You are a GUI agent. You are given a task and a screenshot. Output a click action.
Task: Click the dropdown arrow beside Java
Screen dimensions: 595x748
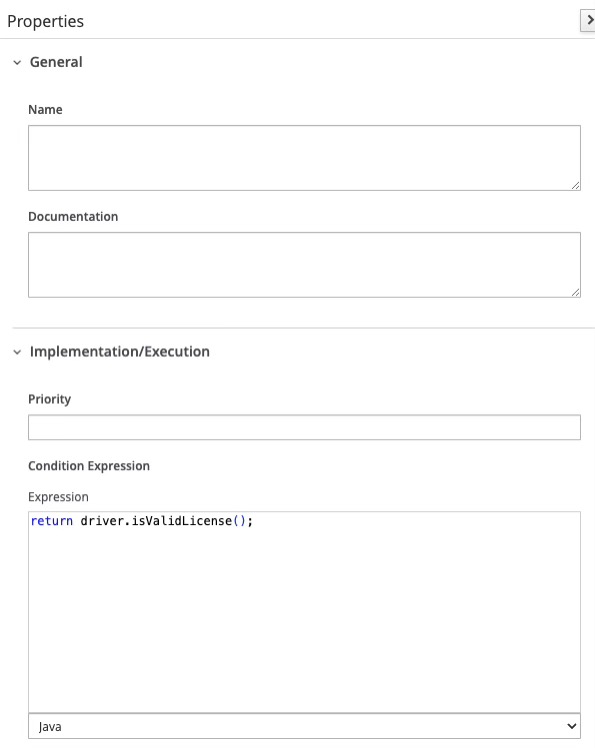(x=571, y=726)
